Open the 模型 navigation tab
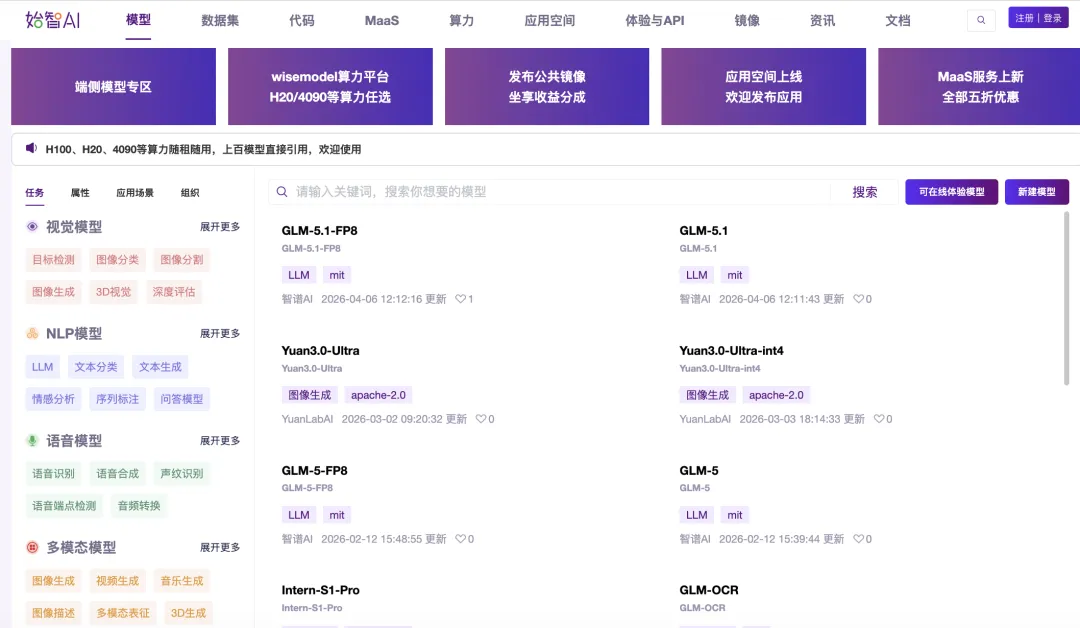1080x628 pixels. (138, 20)
